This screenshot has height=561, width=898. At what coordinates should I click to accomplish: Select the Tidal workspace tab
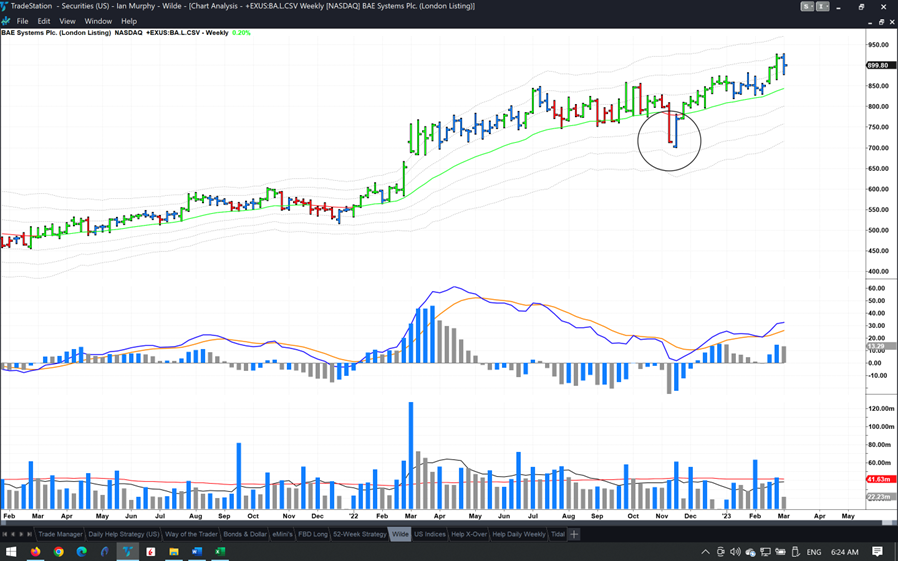(557, 534)
